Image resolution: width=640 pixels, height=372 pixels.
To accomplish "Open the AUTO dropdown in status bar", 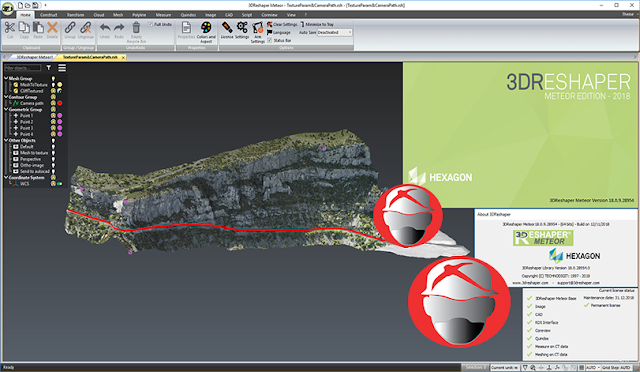I will [x=593, y=368].
